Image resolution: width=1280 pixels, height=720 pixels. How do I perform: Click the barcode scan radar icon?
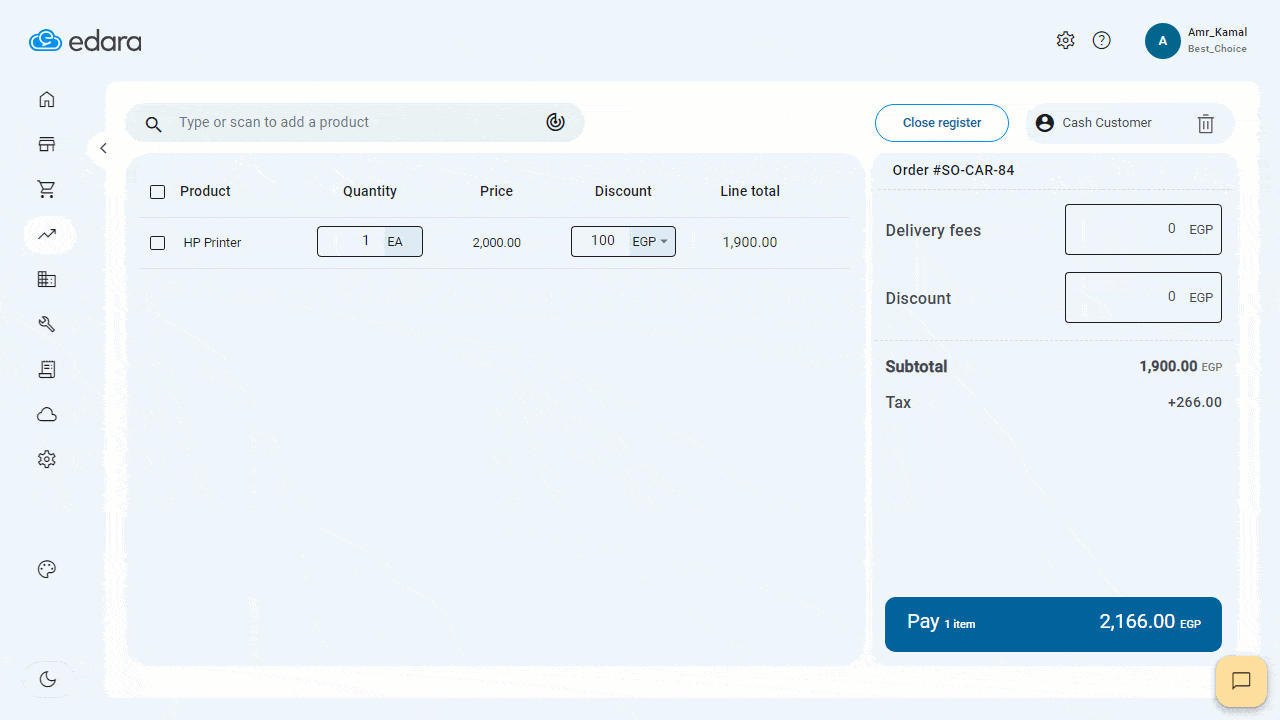pyautogui.click(x=555, y=122)
